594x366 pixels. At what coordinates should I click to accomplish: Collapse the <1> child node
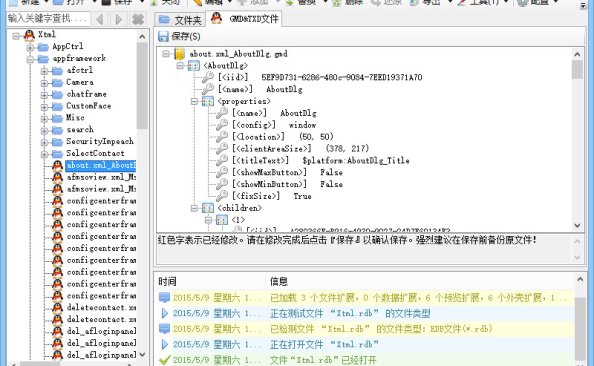coord(208,220)
